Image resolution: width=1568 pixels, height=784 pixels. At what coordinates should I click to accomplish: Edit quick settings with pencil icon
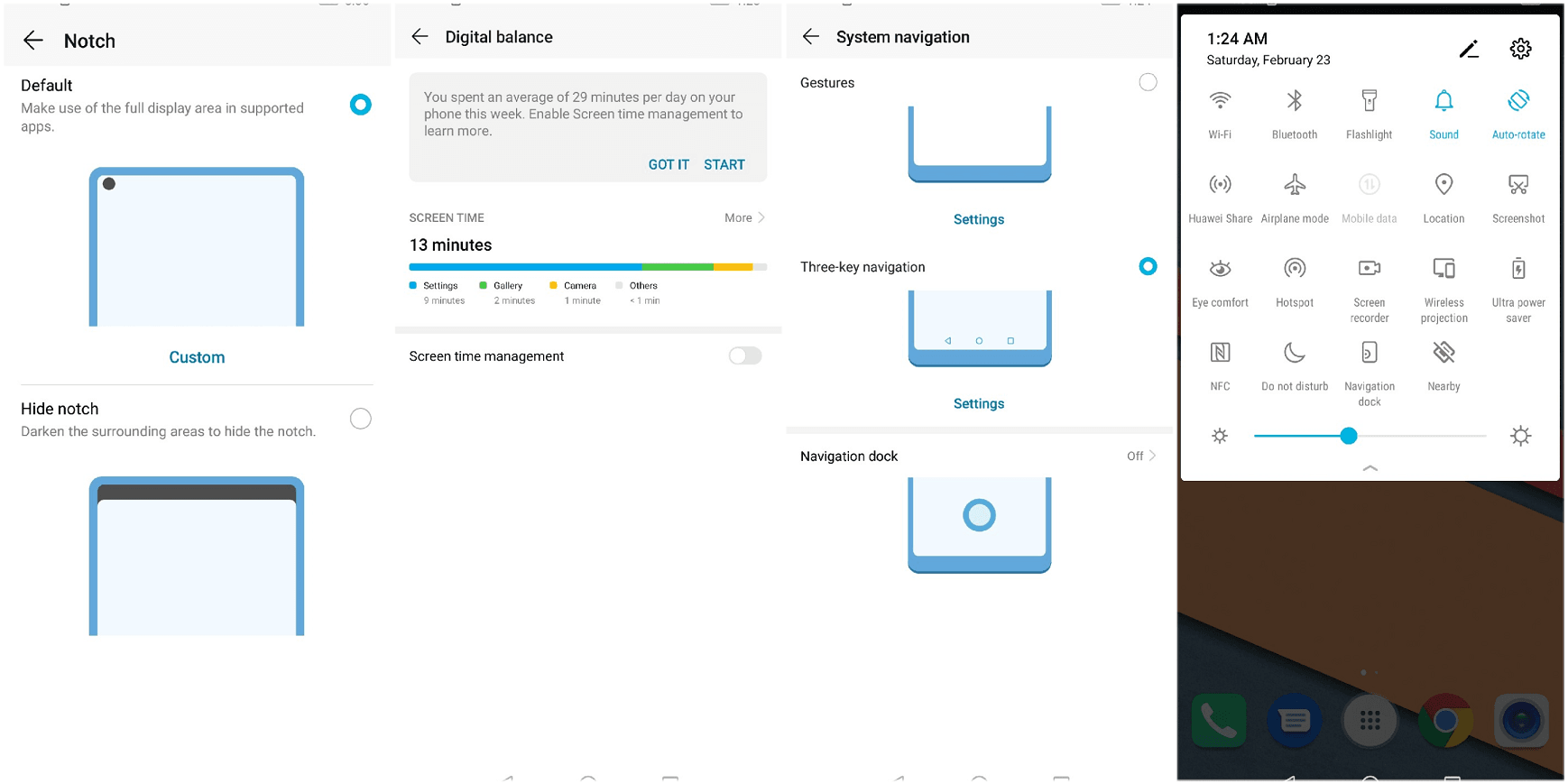(x=1469, y=49)
